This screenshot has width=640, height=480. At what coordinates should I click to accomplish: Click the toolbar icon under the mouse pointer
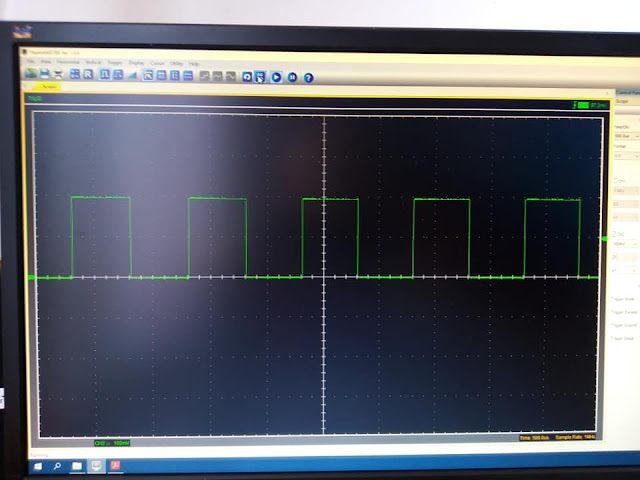pos(260,77)
